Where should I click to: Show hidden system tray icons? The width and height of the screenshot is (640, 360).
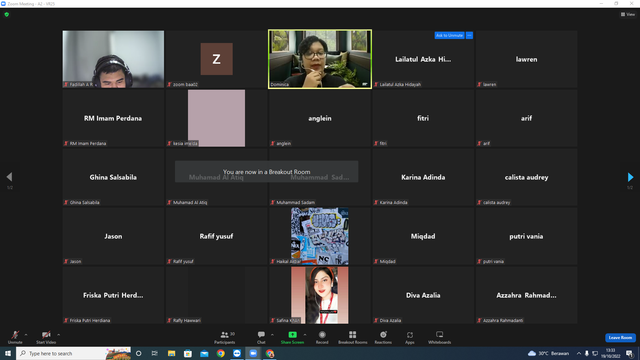pyautogui.click(x=578, y=353)
